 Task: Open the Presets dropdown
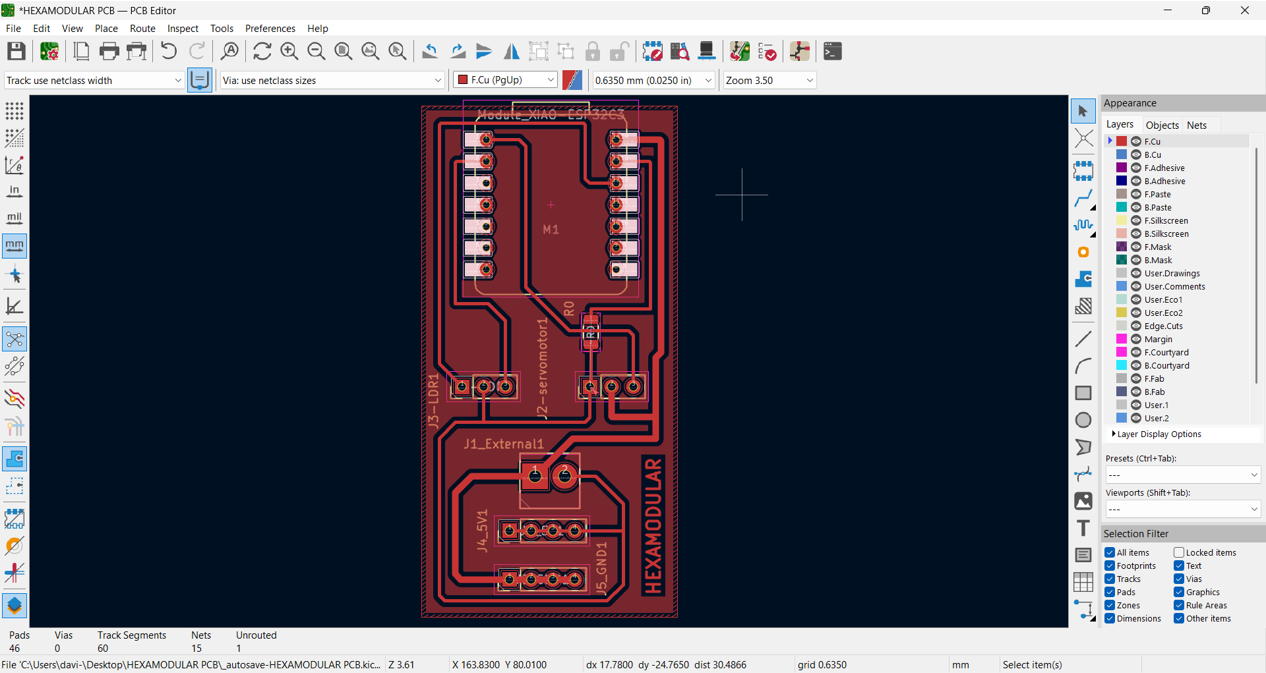pyautogui.click(x=1182, y=475)
